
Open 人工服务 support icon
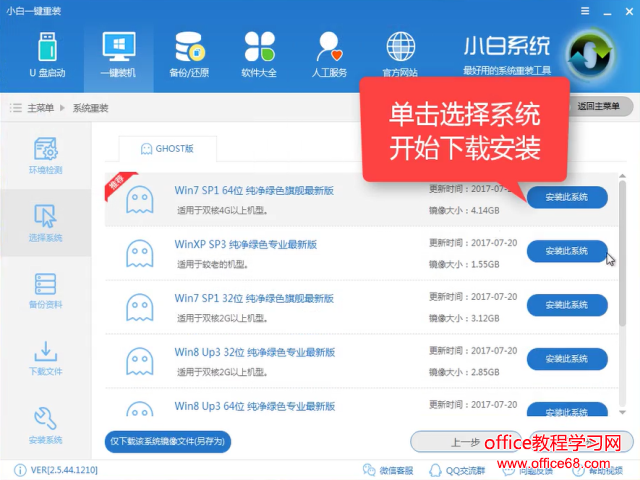click(329, 55)
